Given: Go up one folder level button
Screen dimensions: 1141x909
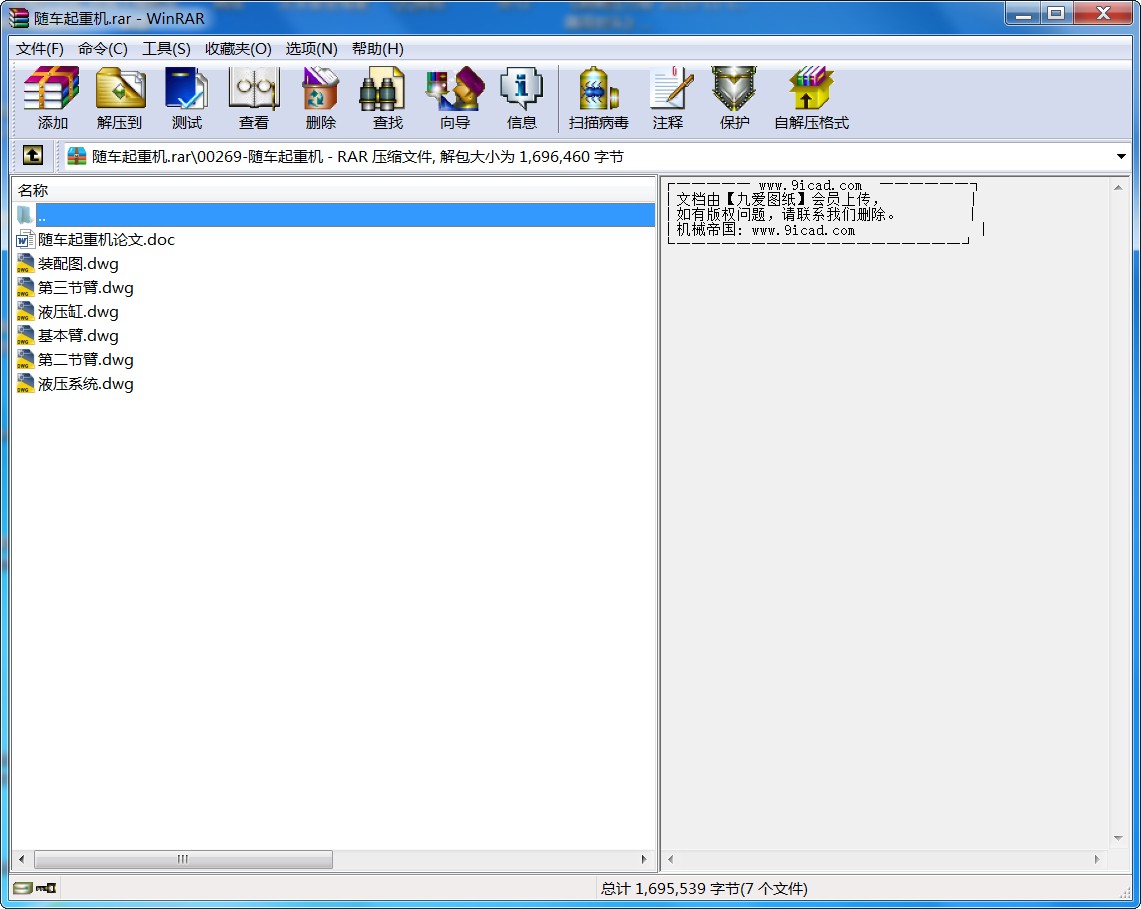Looking at the screenshot, I should 33,156.
